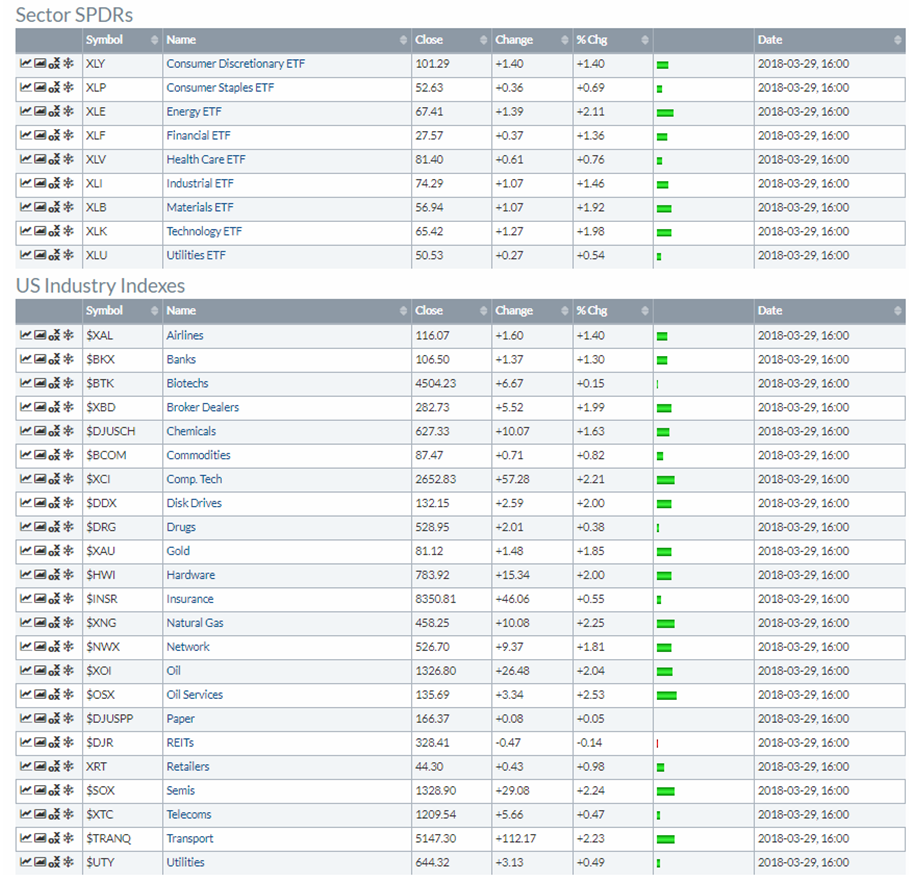909x875 pixels.
Task: Open gallery view icon for $XAU row
Action: 39,551
